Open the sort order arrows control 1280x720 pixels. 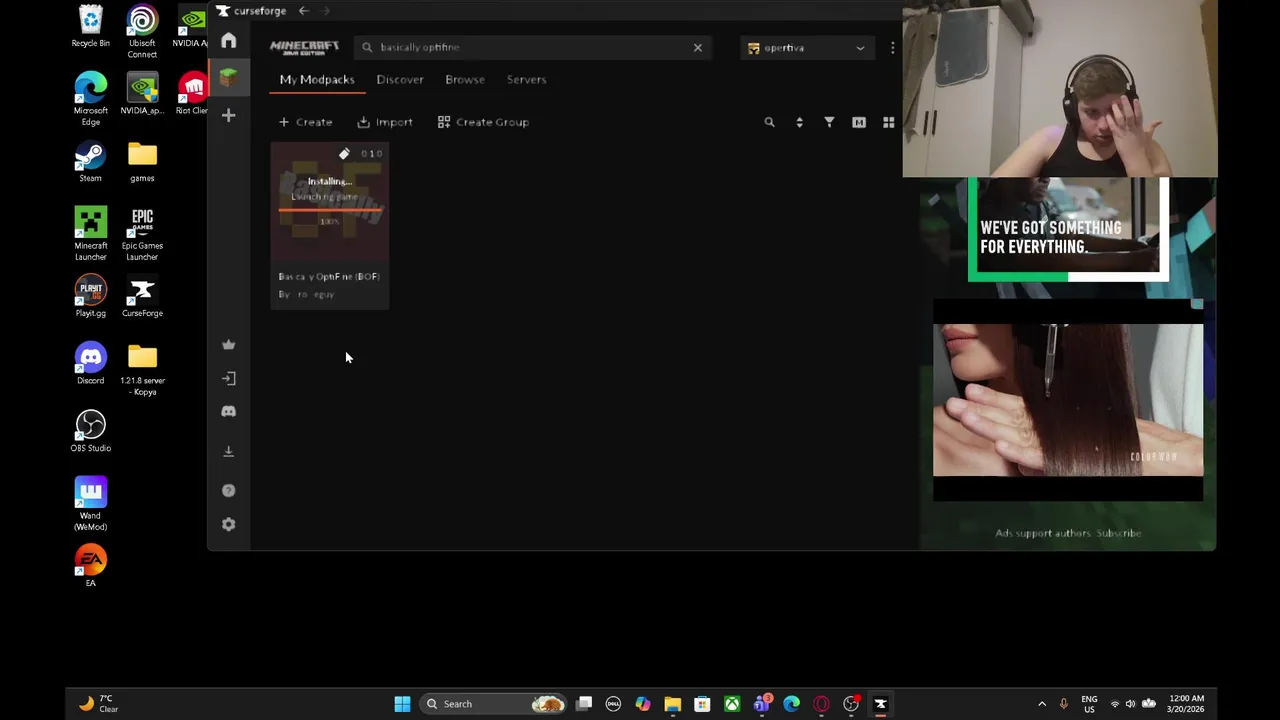(799, 122)
